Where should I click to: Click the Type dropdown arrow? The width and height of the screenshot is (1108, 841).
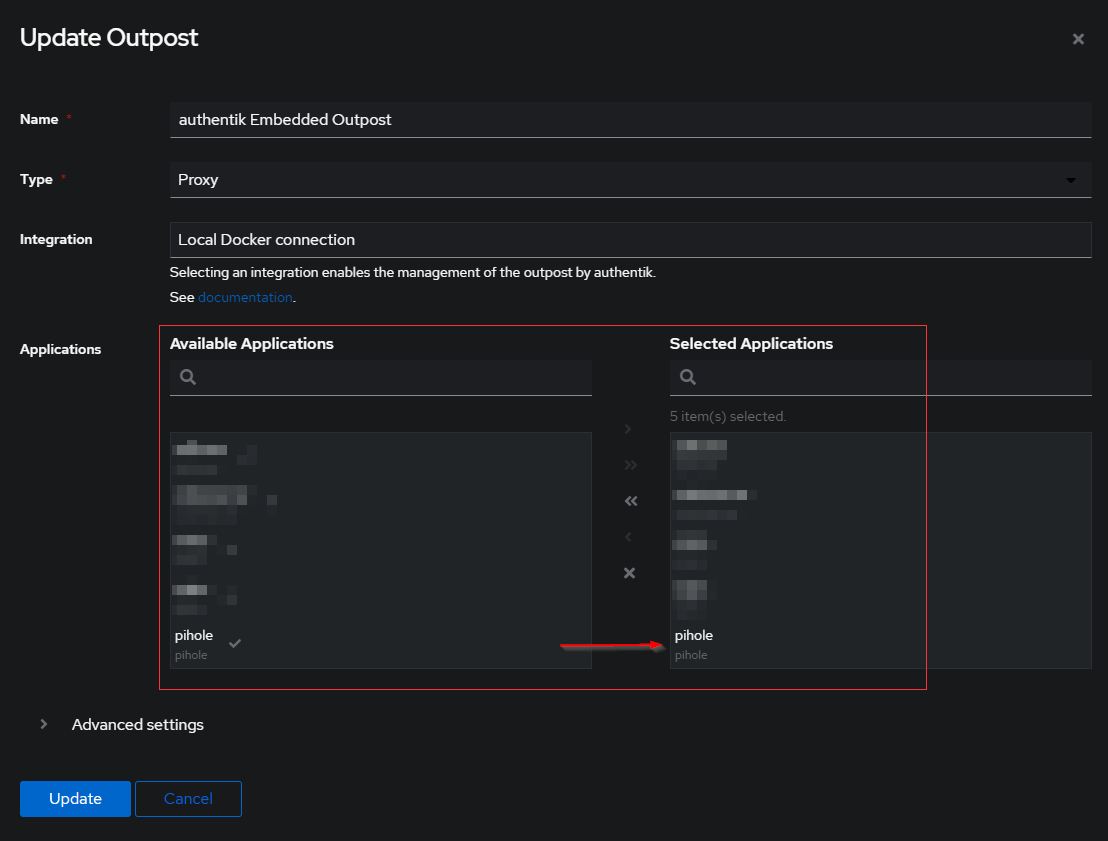(x=1071, y=180)
